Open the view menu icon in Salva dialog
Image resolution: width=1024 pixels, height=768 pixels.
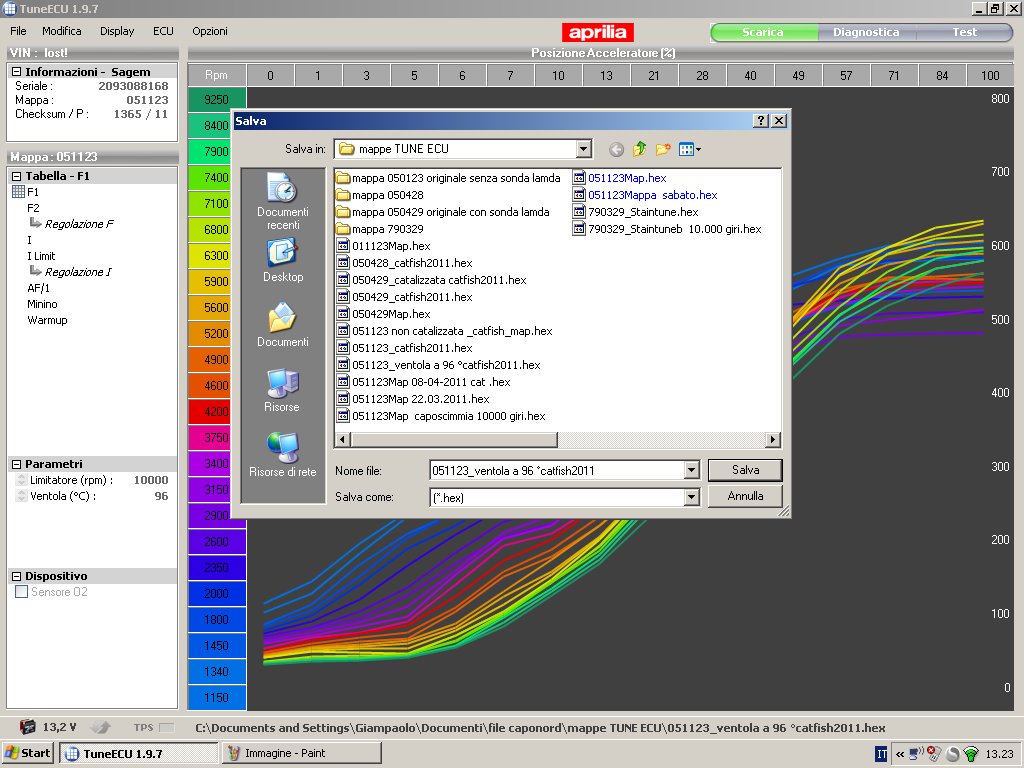690,150
